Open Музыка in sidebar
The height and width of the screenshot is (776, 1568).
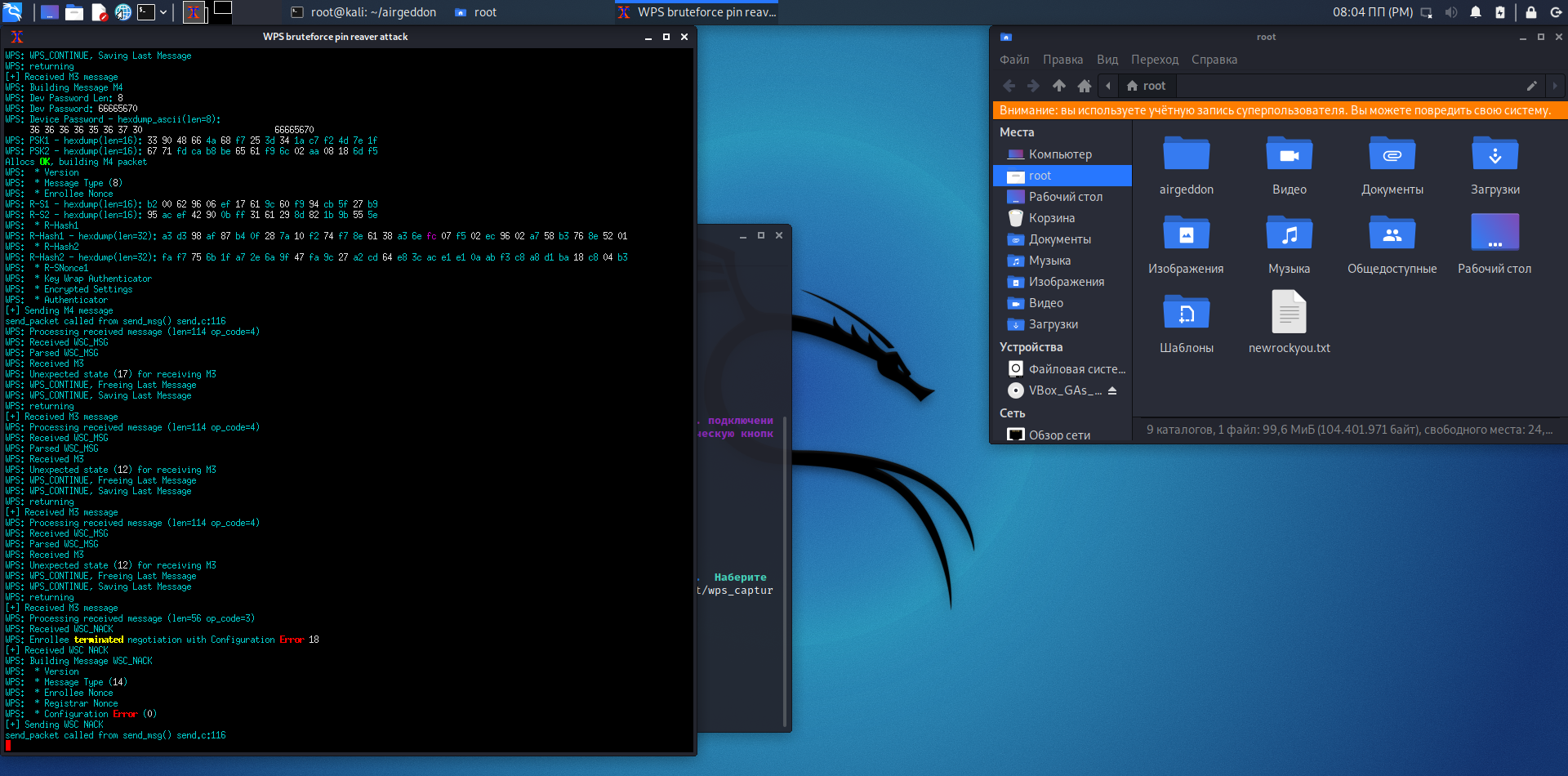pos(1062,261)
